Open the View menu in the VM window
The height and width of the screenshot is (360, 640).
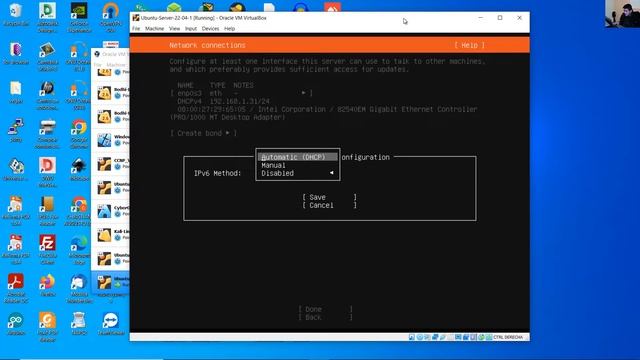tap(174, 29)
